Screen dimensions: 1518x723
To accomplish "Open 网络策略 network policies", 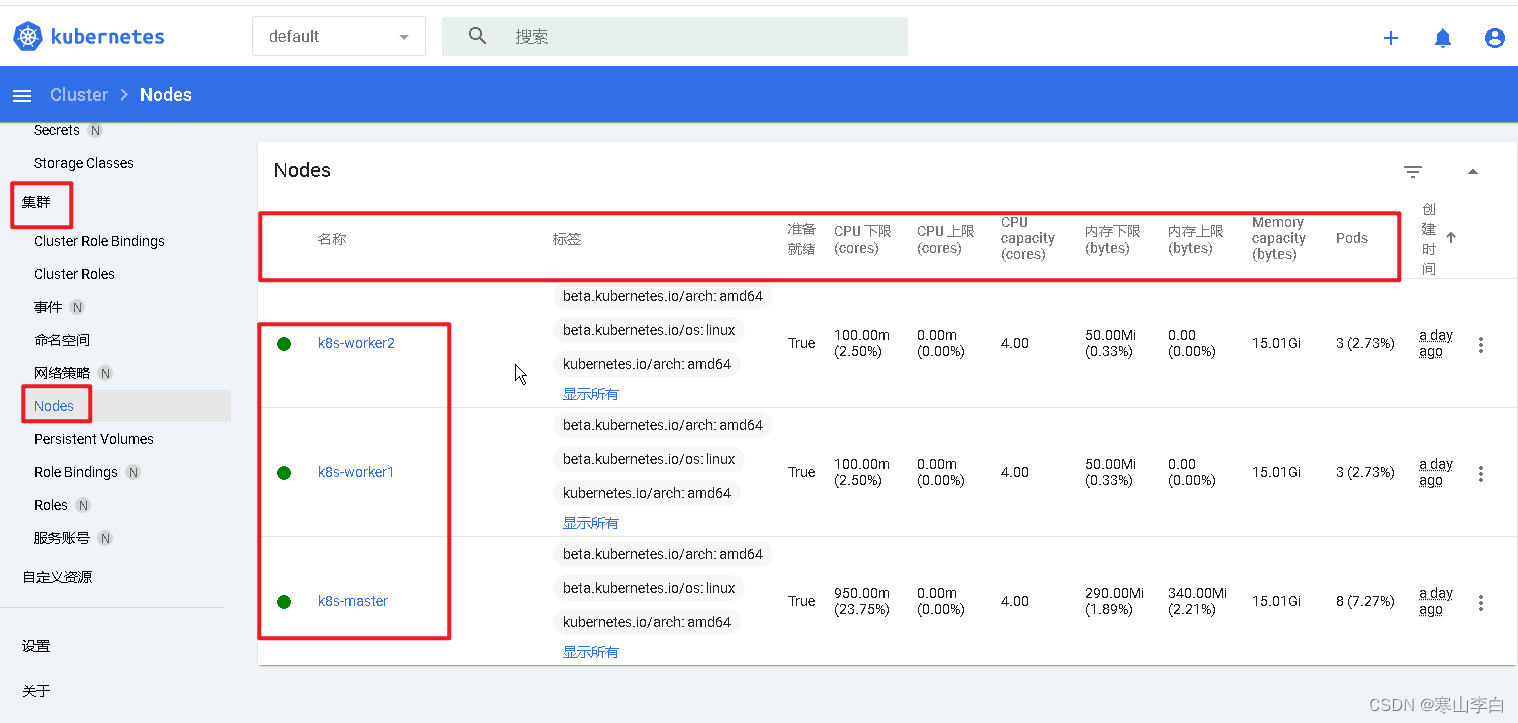I will click(62, 373).
